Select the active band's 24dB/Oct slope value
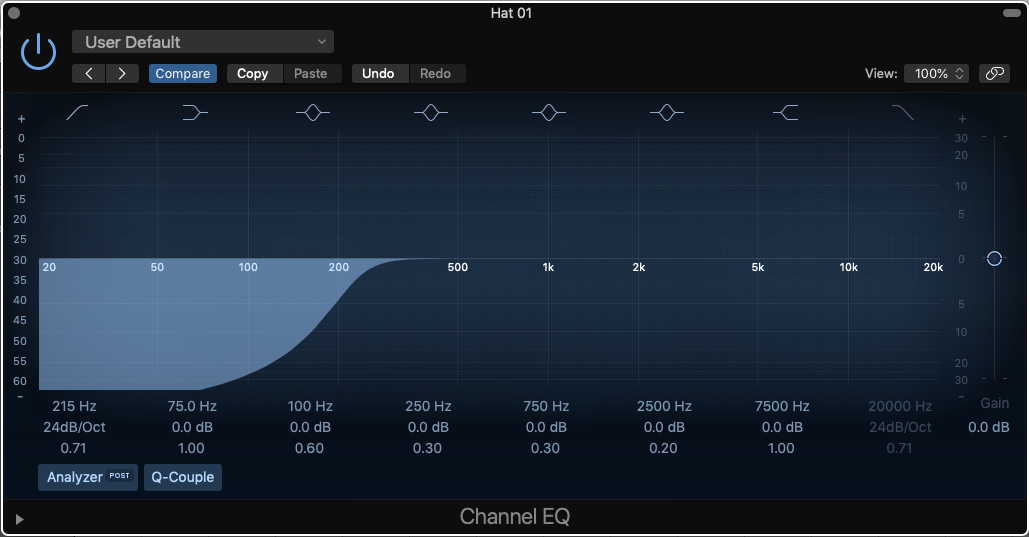 click(74, 427)
